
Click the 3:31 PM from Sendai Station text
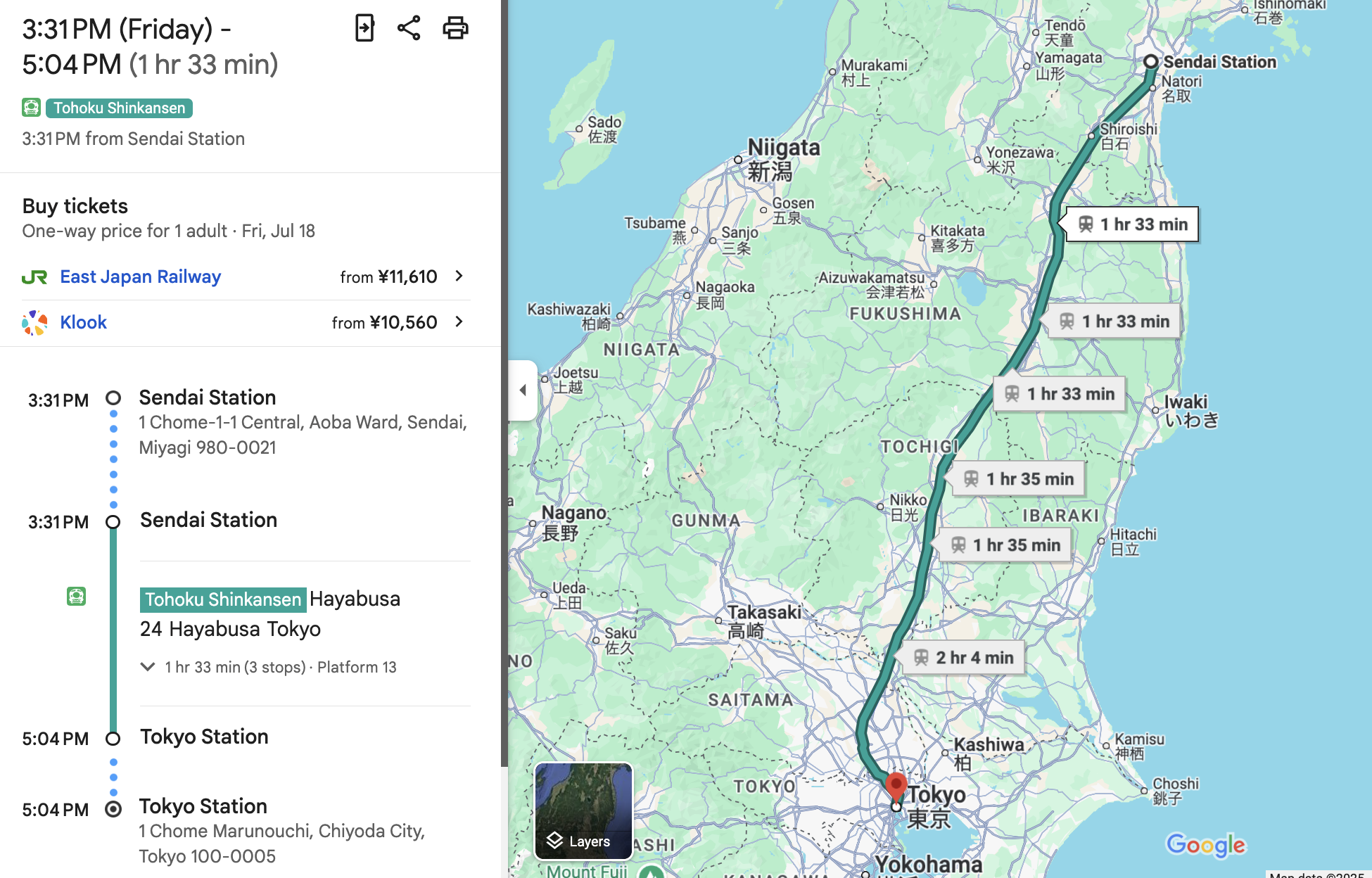[133, 139]
